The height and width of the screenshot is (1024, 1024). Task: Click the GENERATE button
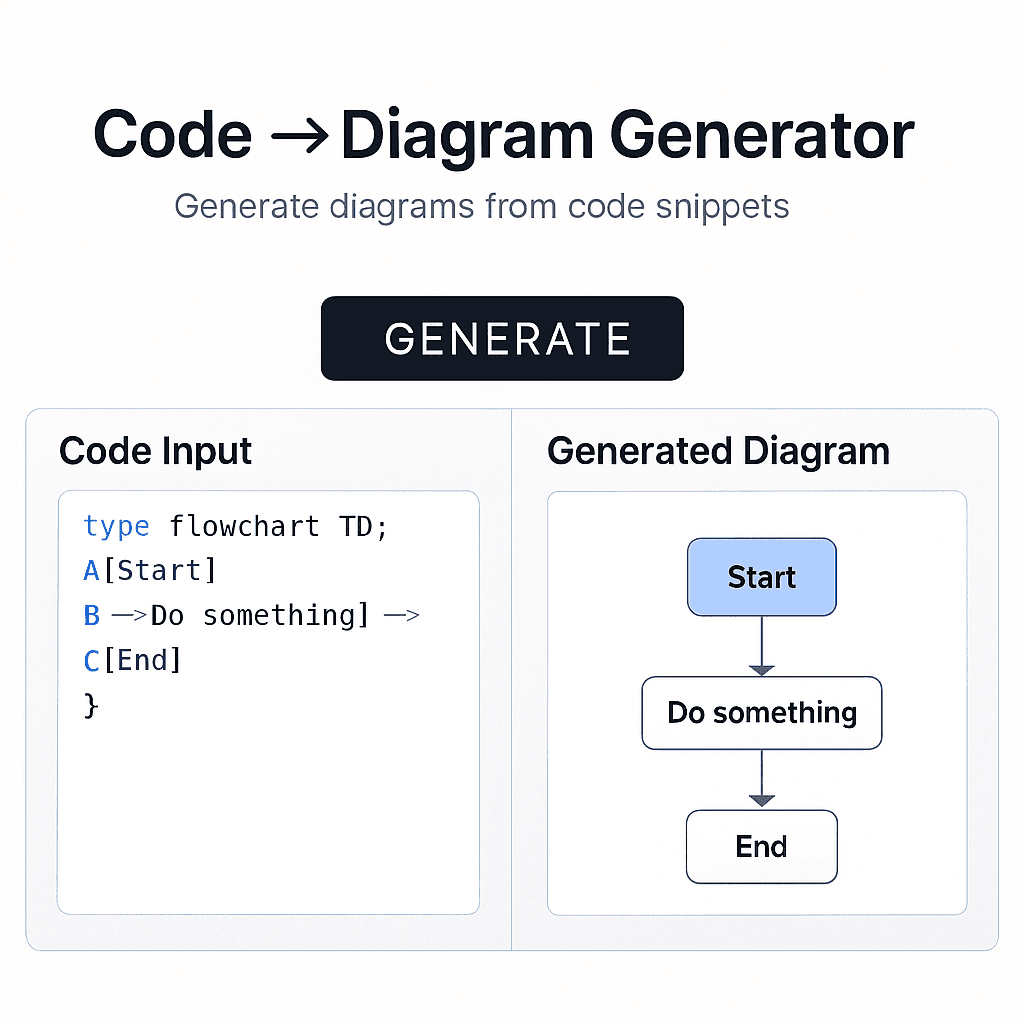pos(501,338)
